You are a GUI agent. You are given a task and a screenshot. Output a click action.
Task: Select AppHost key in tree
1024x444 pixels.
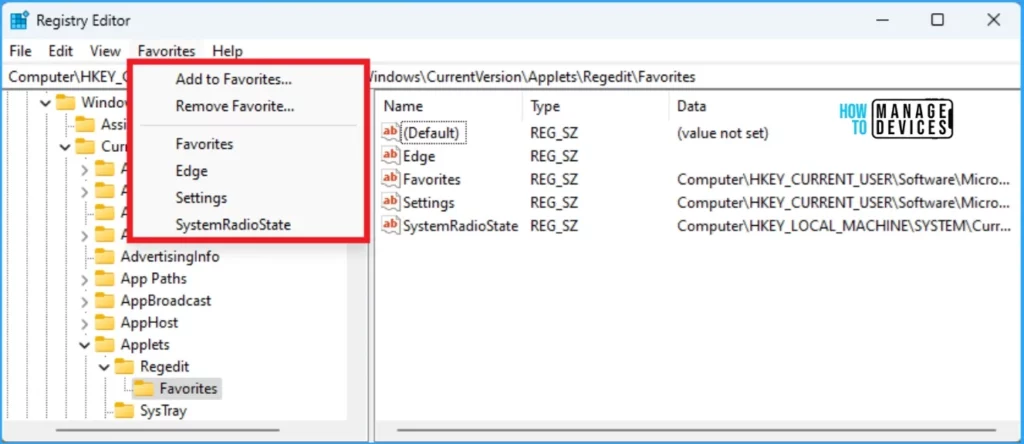[x=149, y=323]
